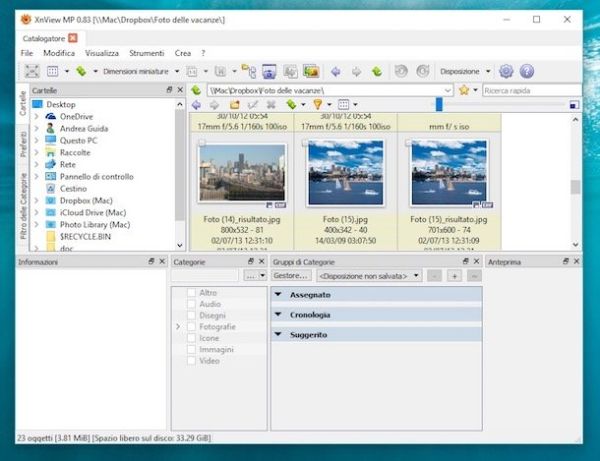Close the Catalogatore tab with the X

[72, 38]
